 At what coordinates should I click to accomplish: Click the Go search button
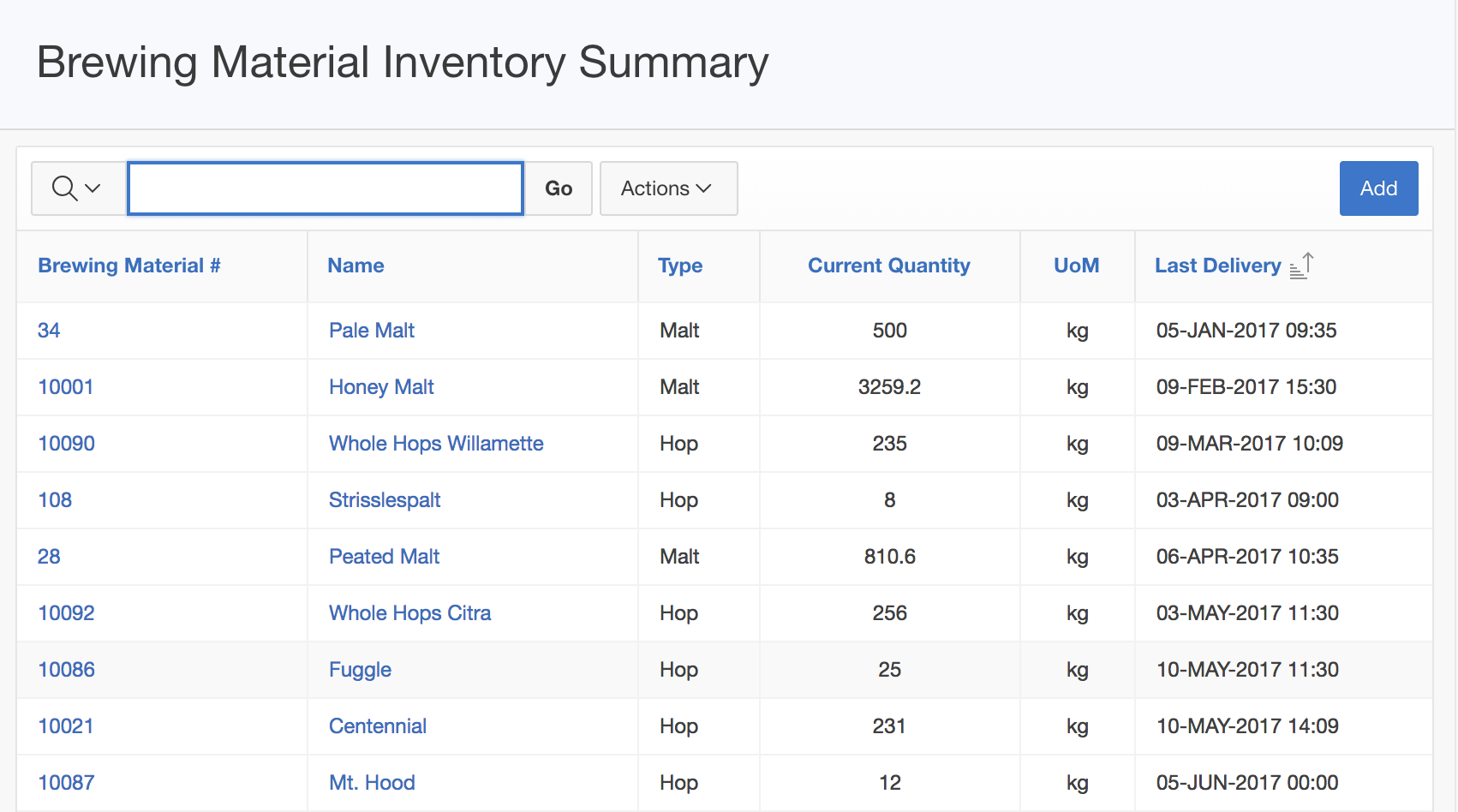click(558, 188)
